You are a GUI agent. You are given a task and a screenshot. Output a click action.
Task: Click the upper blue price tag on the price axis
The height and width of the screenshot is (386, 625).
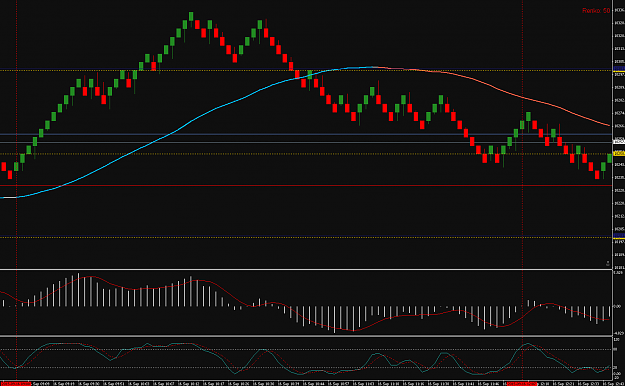coord(619,69)
